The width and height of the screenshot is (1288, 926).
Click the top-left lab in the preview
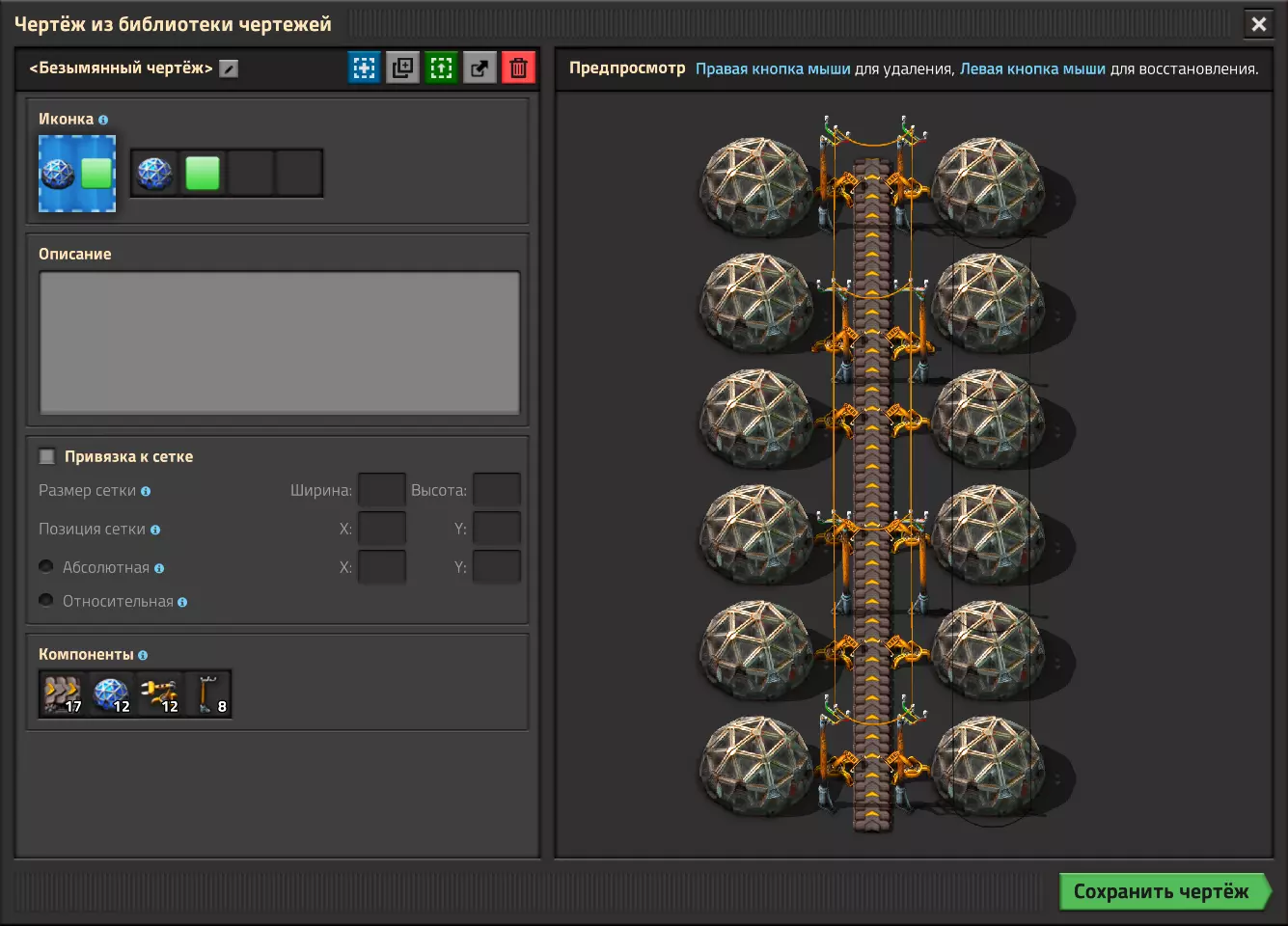coord(754,186)
